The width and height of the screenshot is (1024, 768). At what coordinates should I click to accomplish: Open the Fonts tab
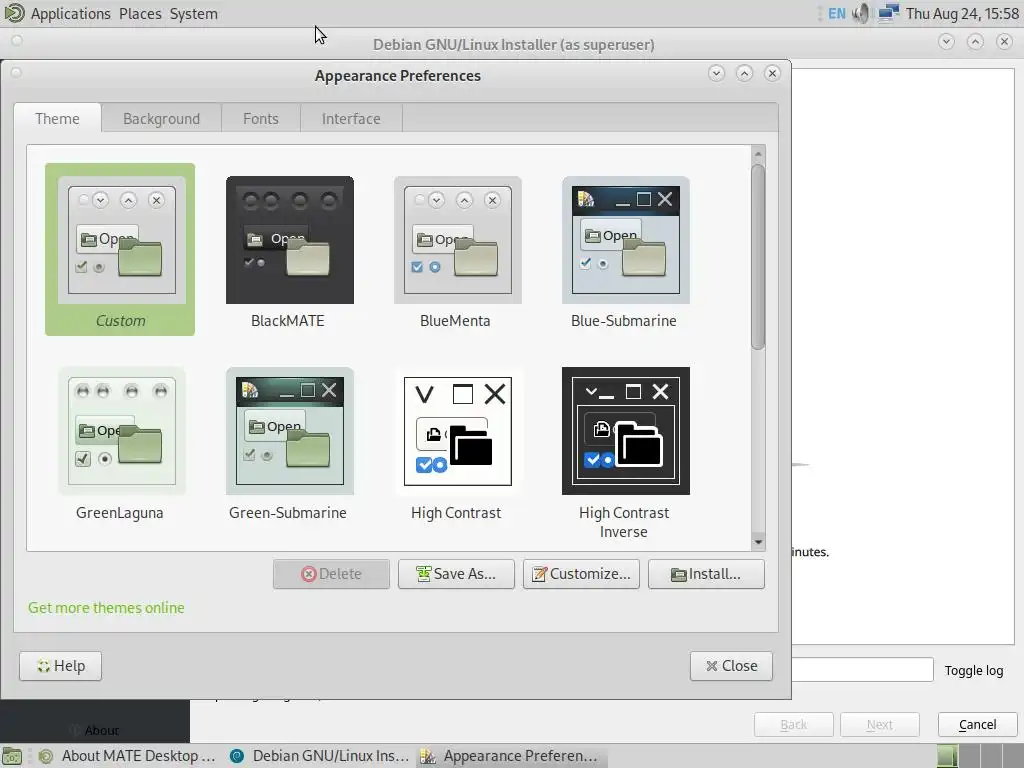261,118
